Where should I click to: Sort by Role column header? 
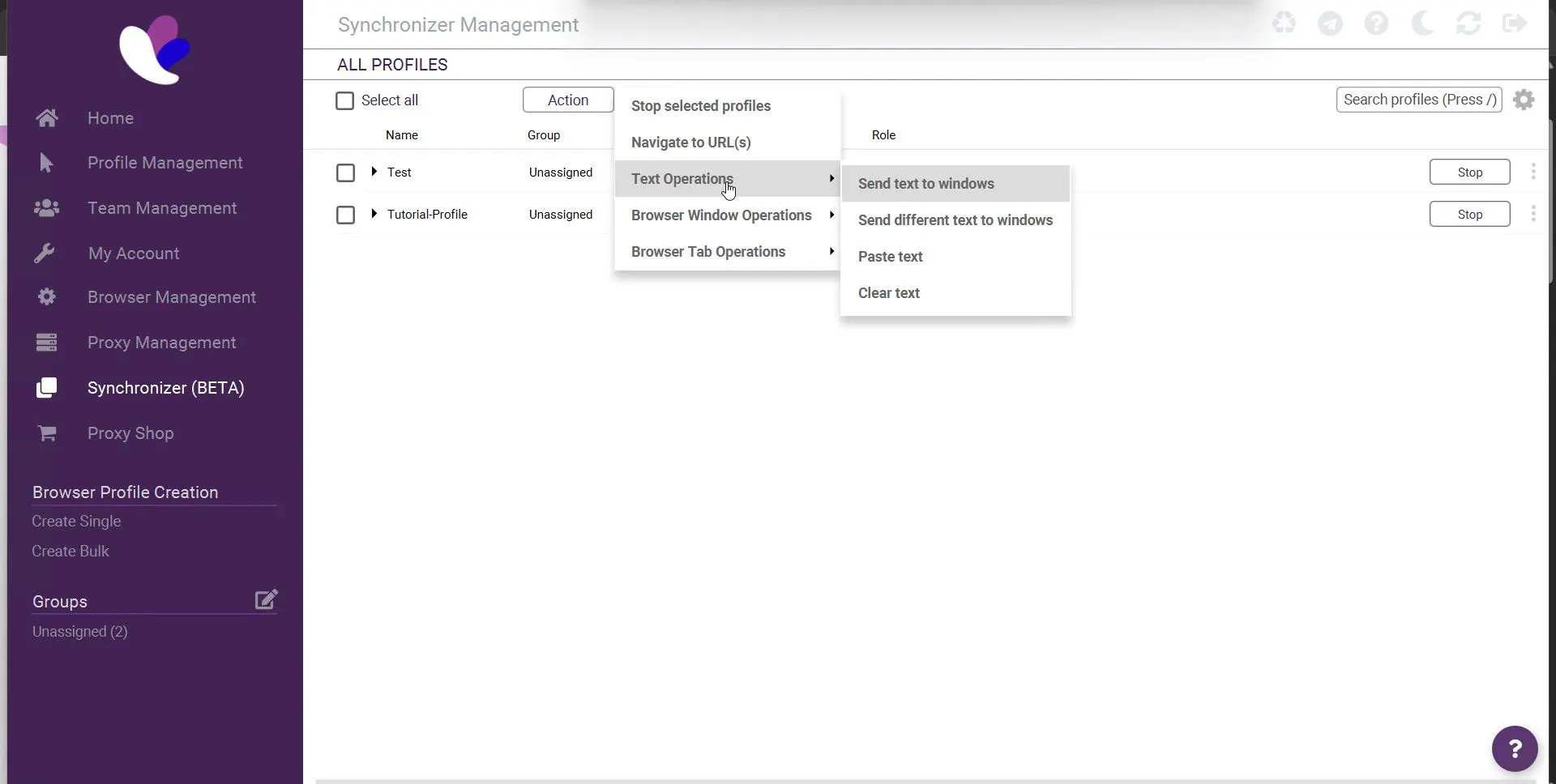883,135
